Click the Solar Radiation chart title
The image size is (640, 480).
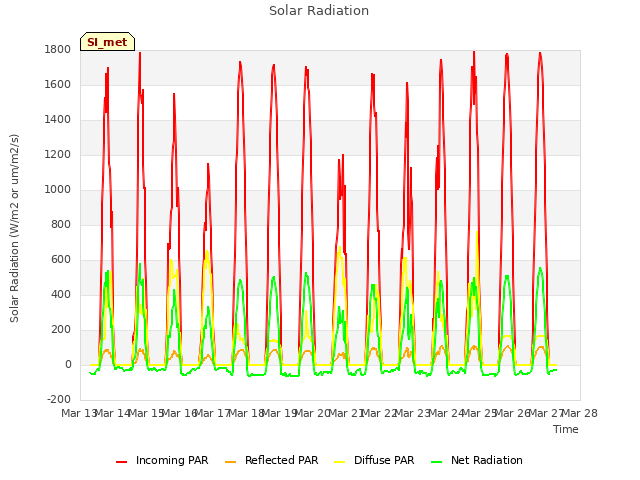click(319, 11)
